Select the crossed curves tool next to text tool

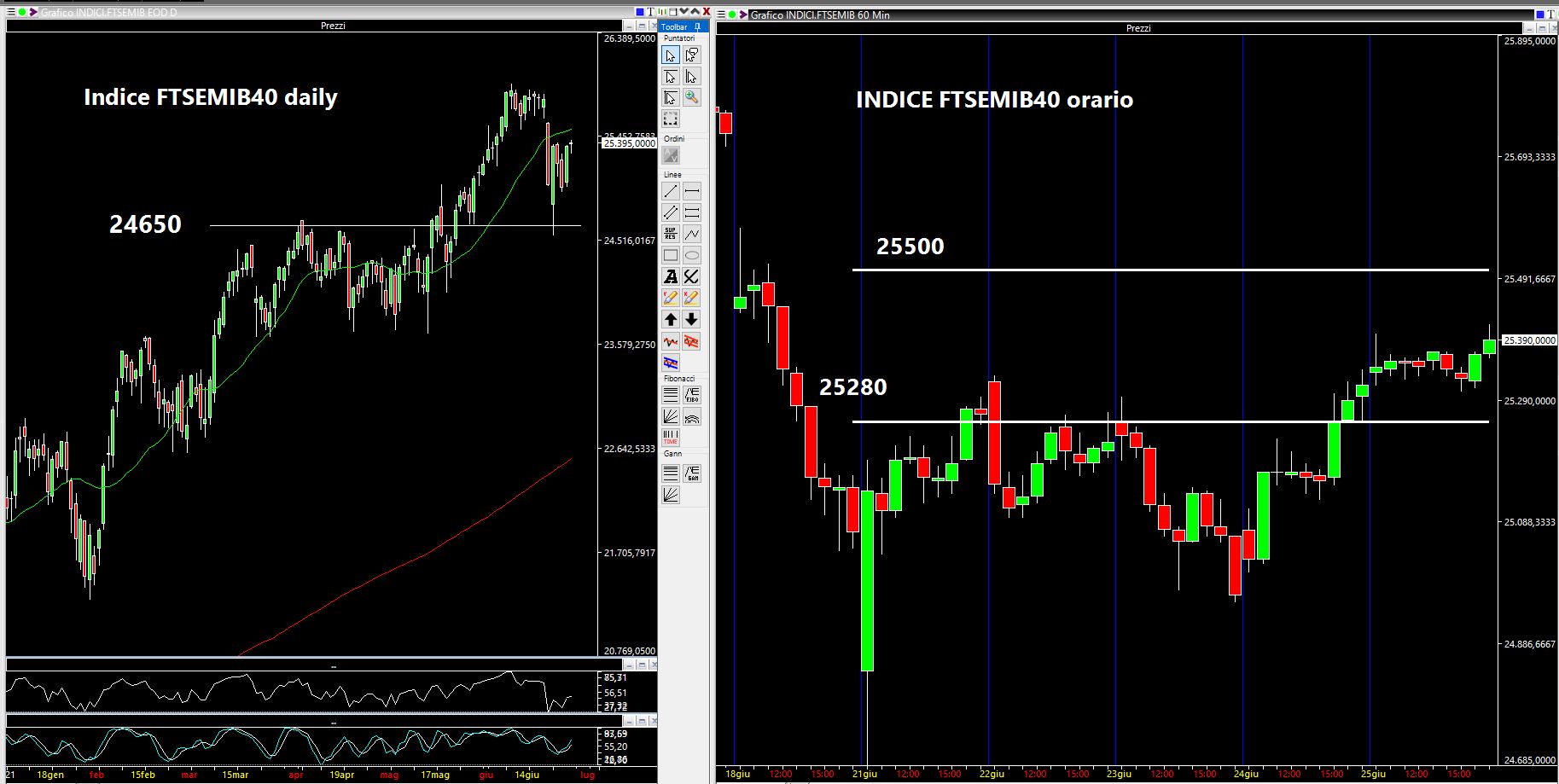tap(691, 276)
